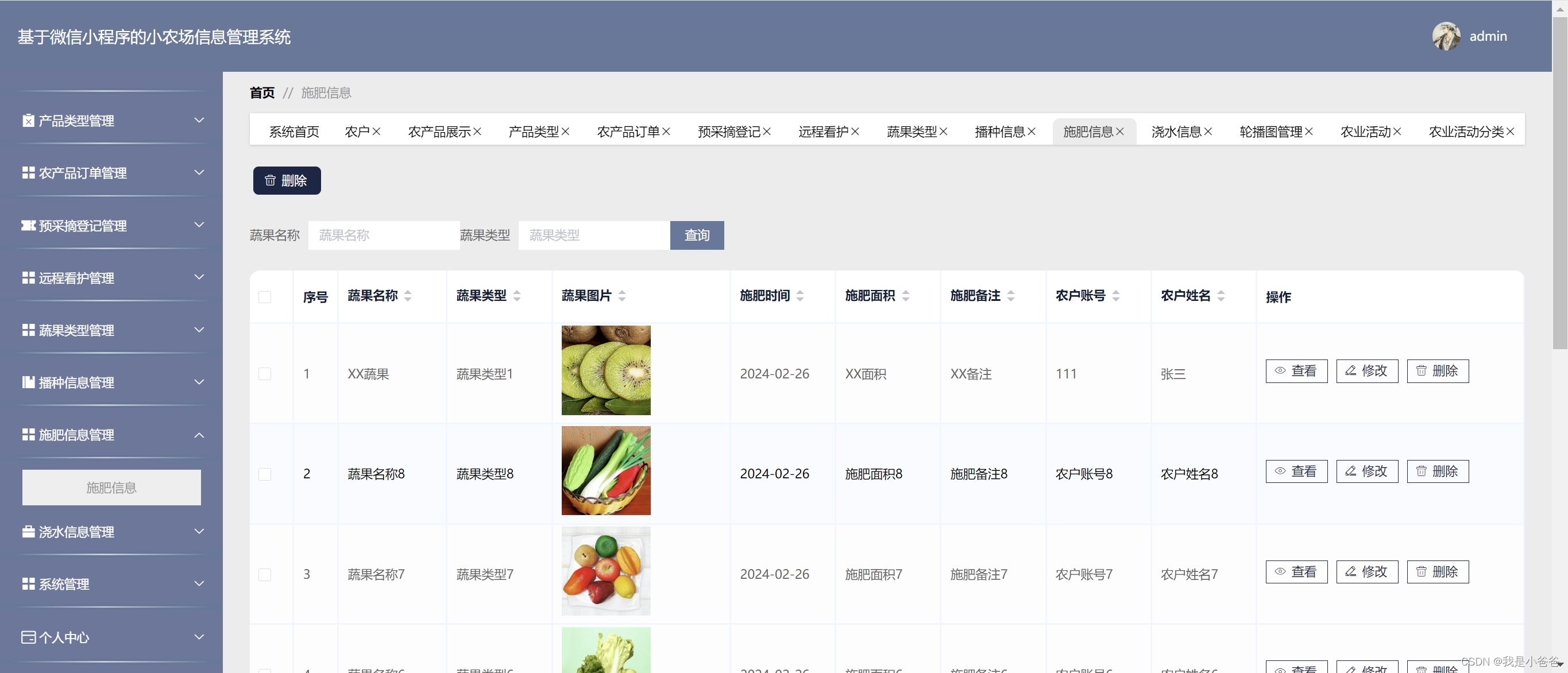Open the 系统首页 tab
1568x673 pixels.
(294, 131)
